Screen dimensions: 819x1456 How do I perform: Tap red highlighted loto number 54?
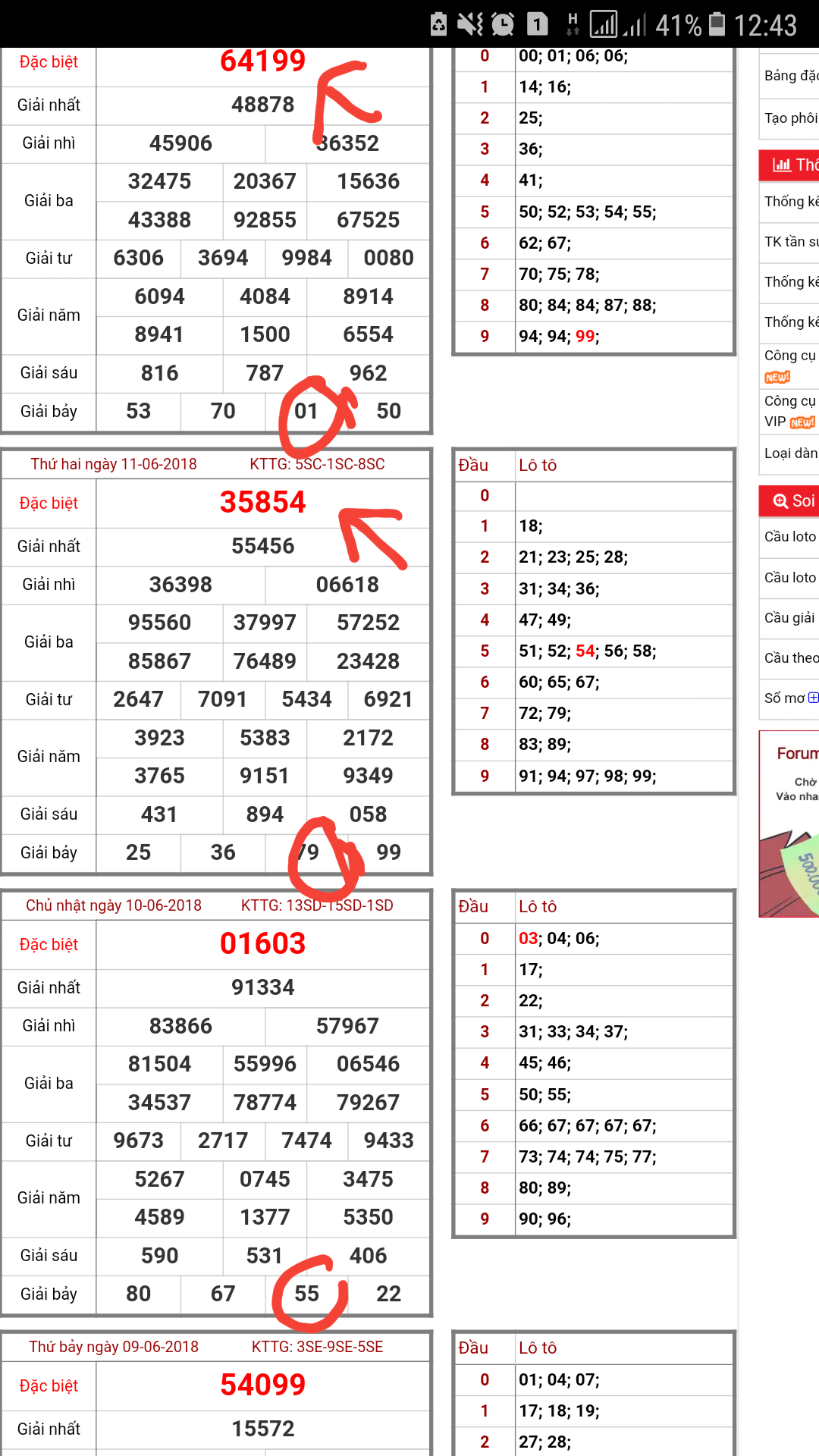coord(585,651)
